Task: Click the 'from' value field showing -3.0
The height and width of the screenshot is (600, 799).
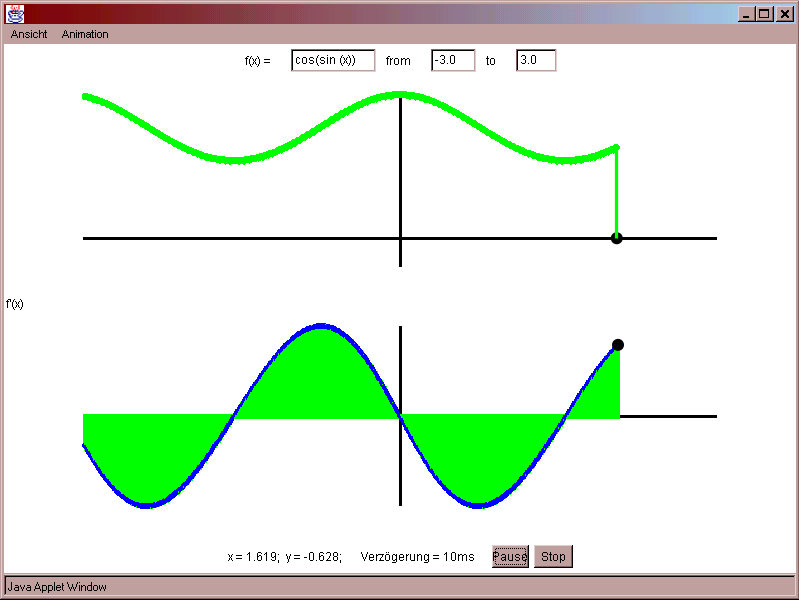Action: [453, 60]
